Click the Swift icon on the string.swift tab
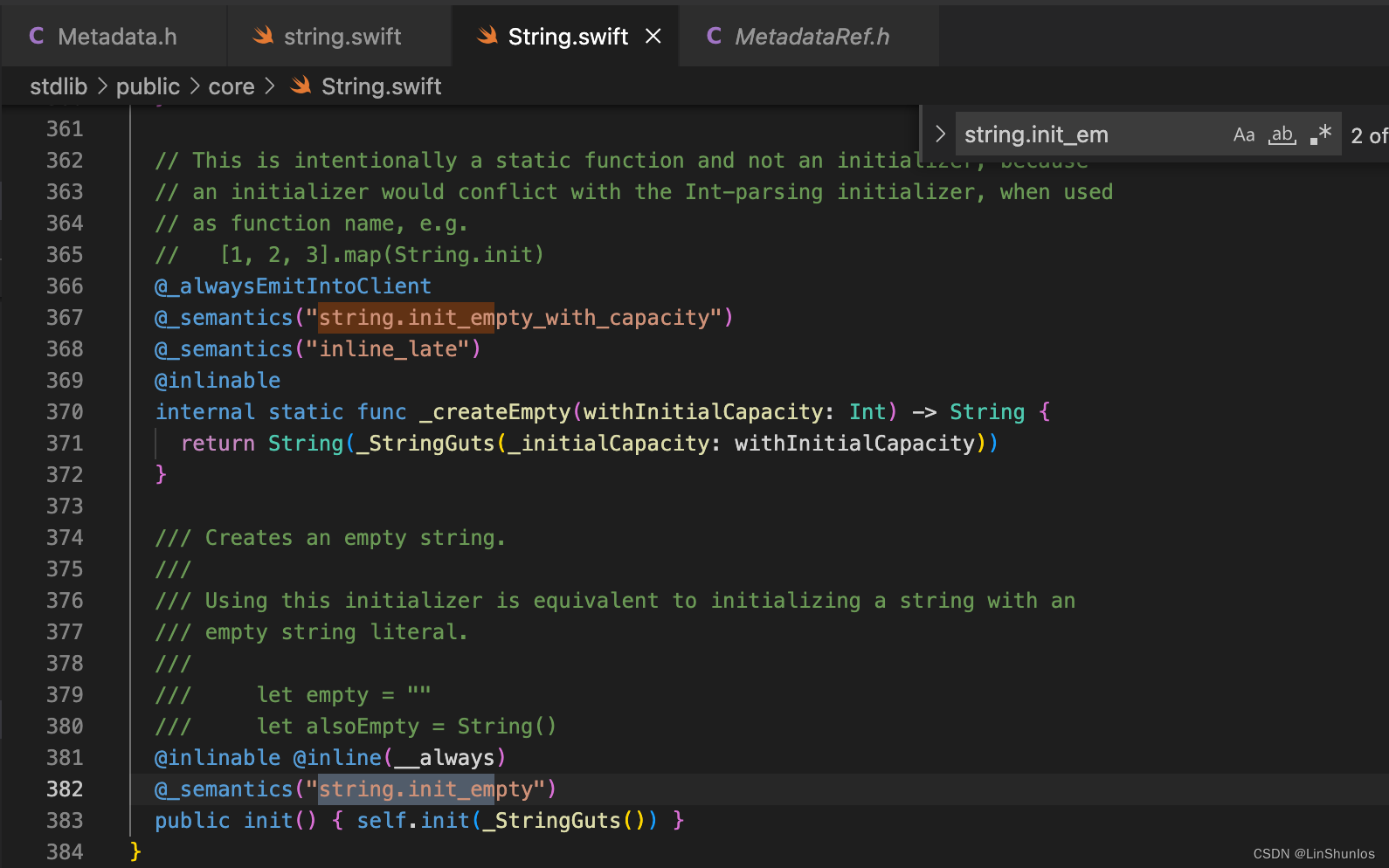 (263, 36)
